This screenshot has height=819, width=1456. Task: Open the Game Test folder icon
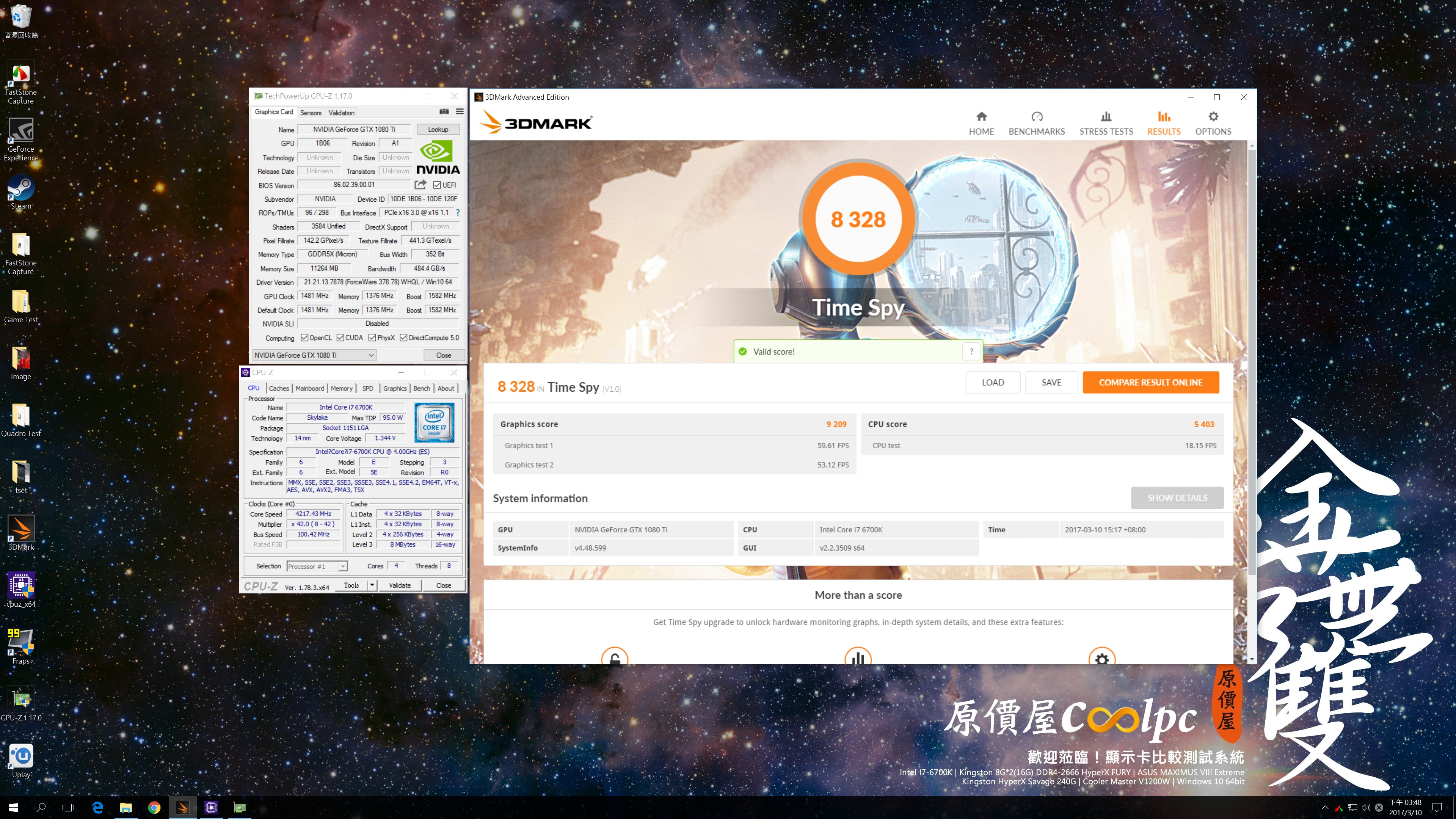coord(21,306)
